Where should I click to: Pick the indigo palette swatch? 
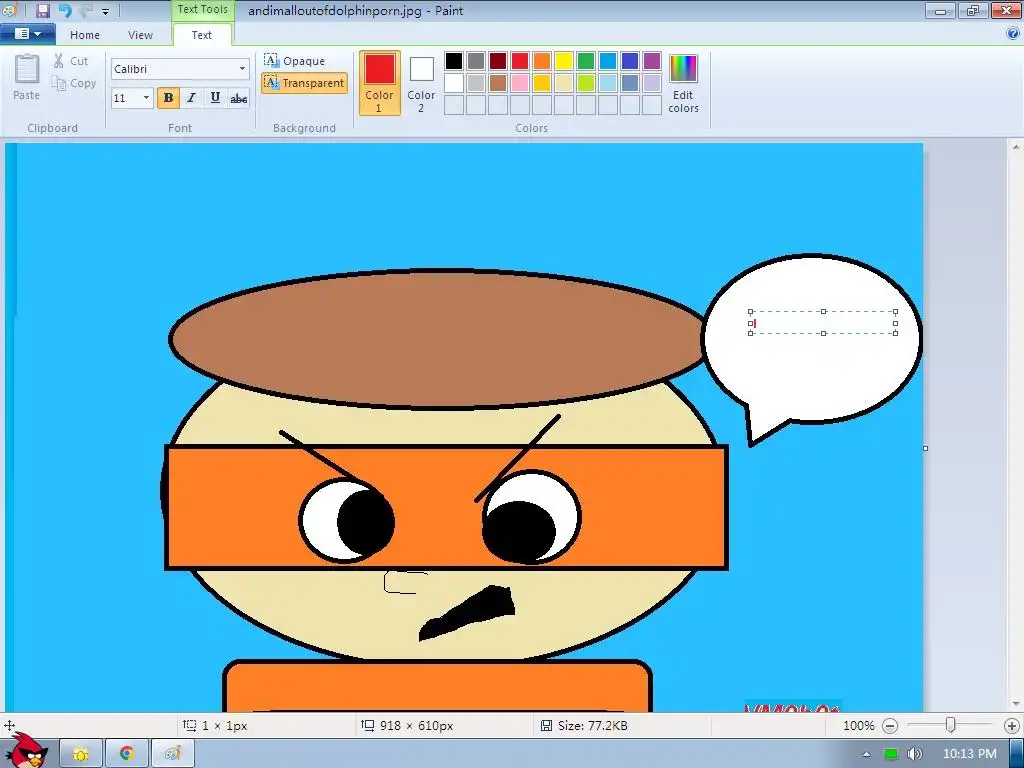[x=630, y=61]
